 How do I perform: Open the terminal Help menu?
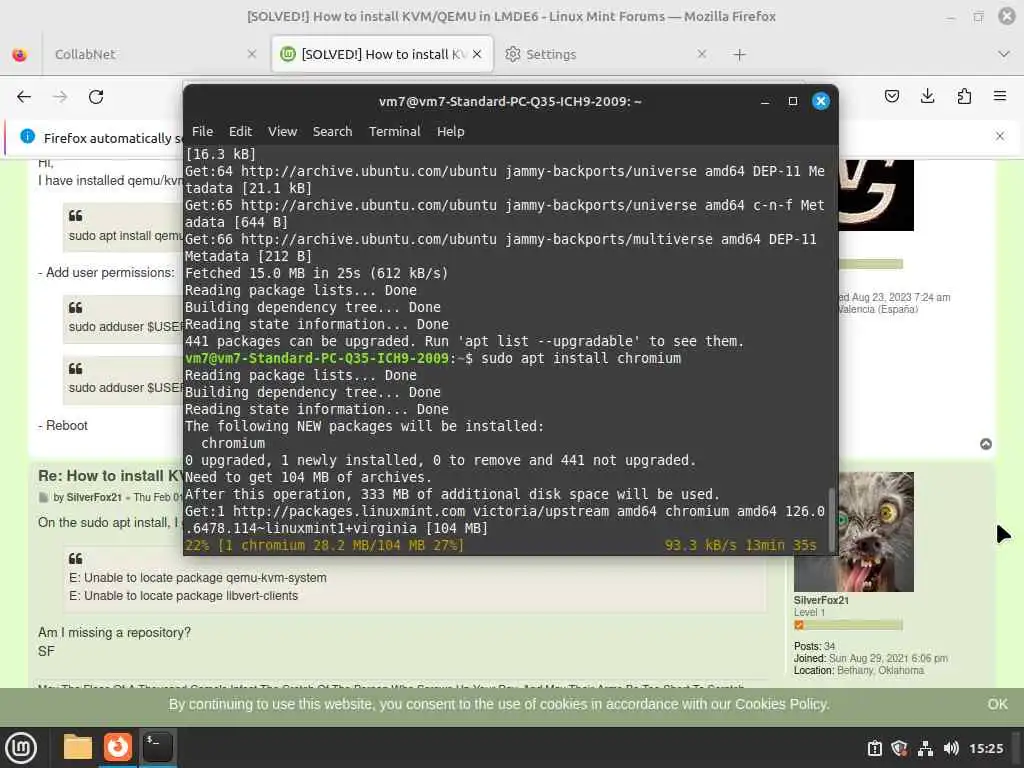pyautogui.click(x=451, y=131)
